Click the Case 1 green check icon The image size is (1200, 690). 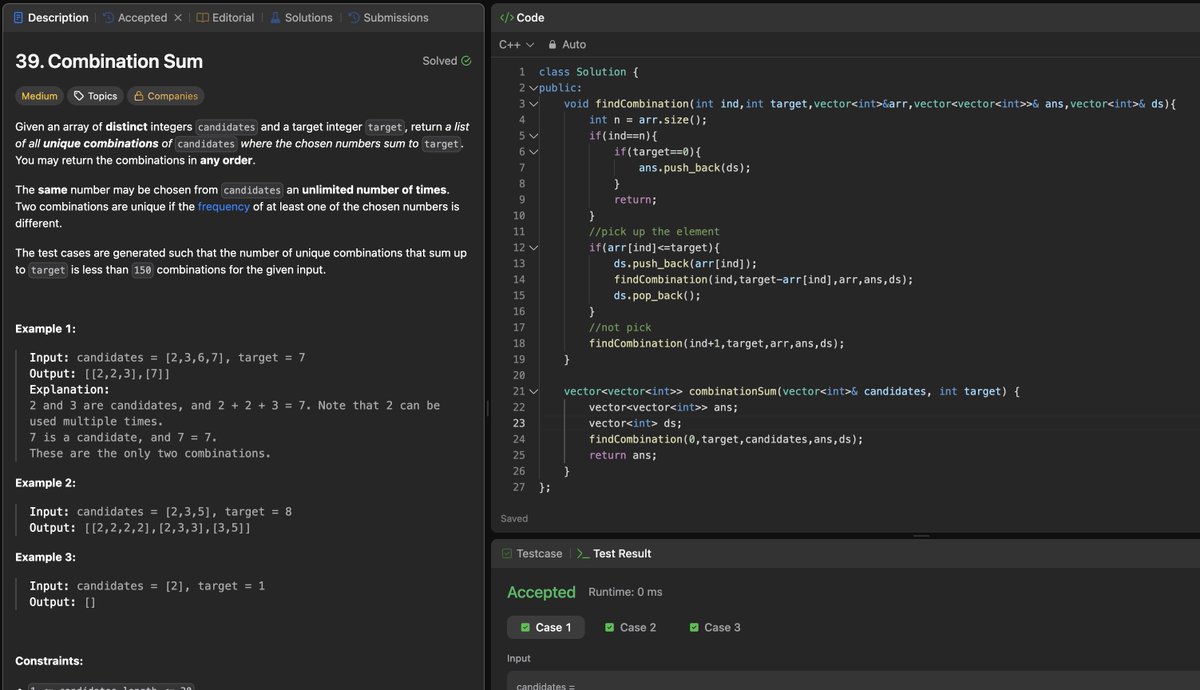click(x=524, y=627)
